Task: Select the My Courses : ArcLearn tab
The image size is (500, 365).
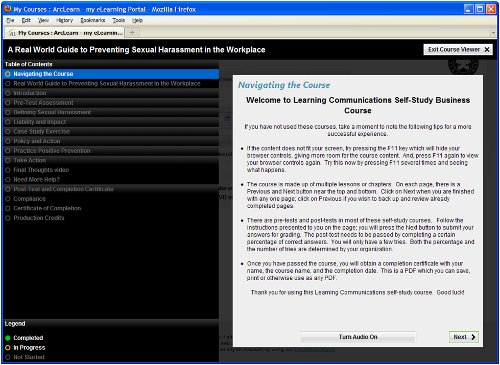Action: pos(64,33)
